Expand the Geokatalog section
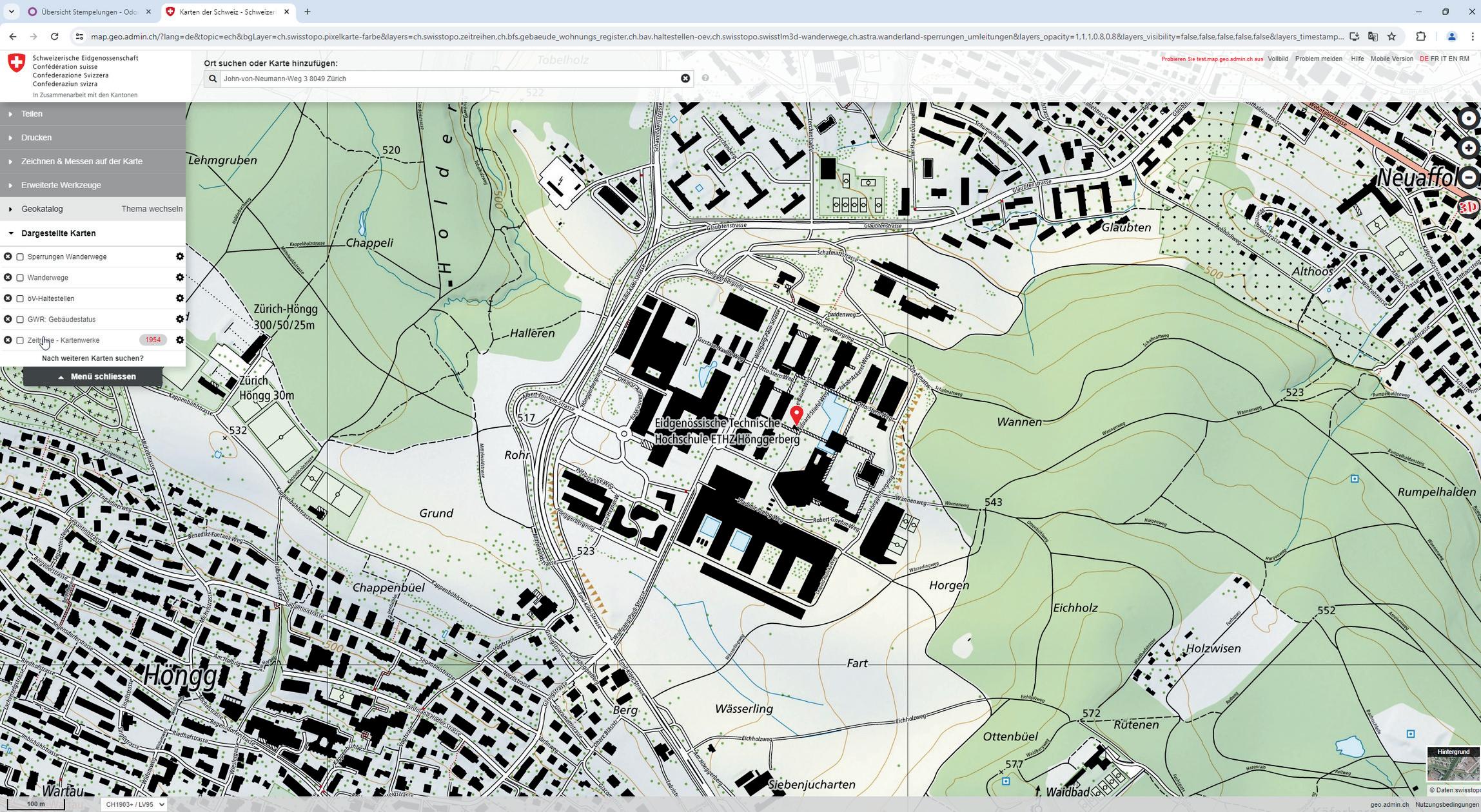 coord(42,209)
